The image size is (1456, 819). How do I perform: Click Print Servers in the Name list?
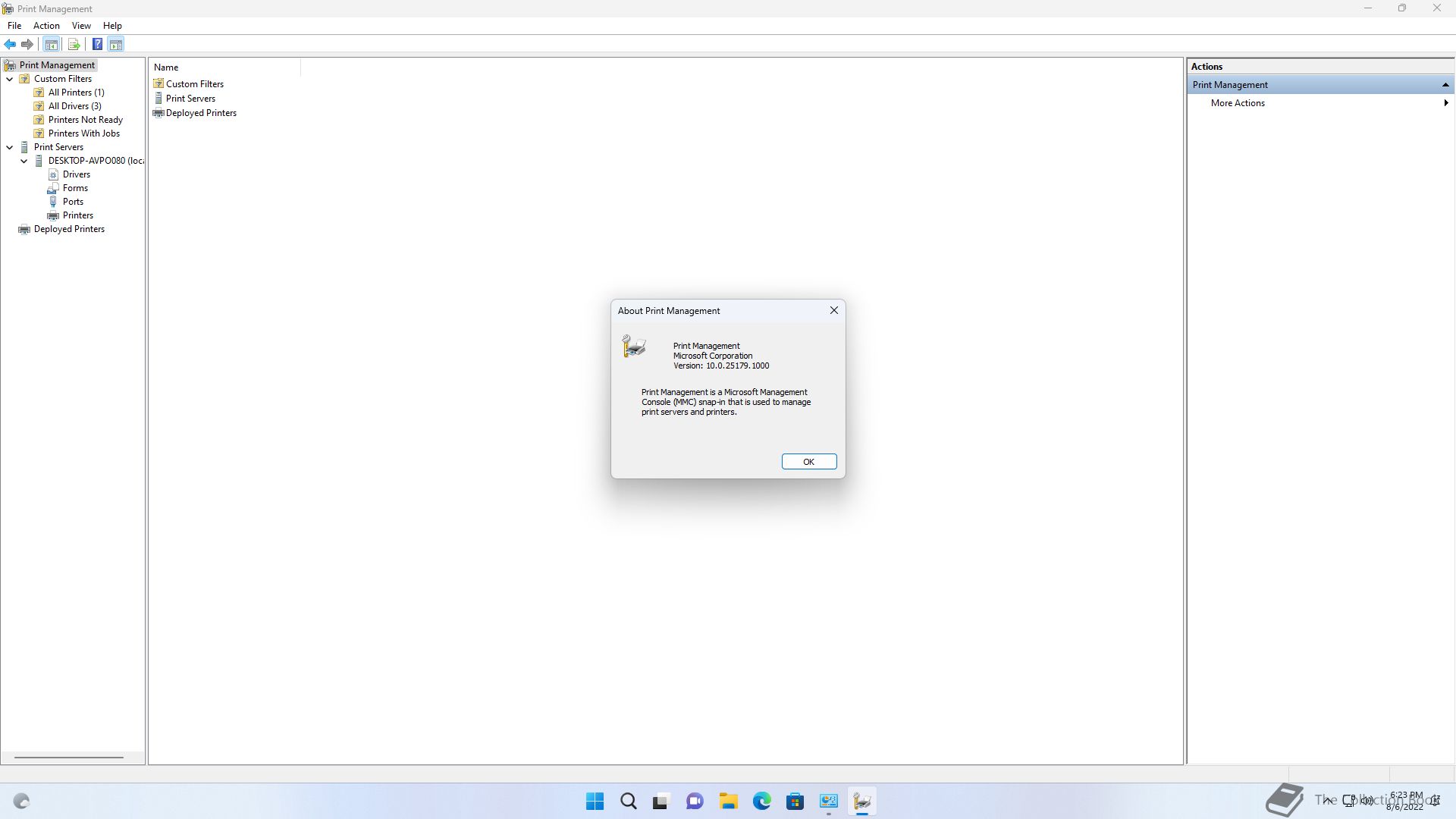point(190,99)
